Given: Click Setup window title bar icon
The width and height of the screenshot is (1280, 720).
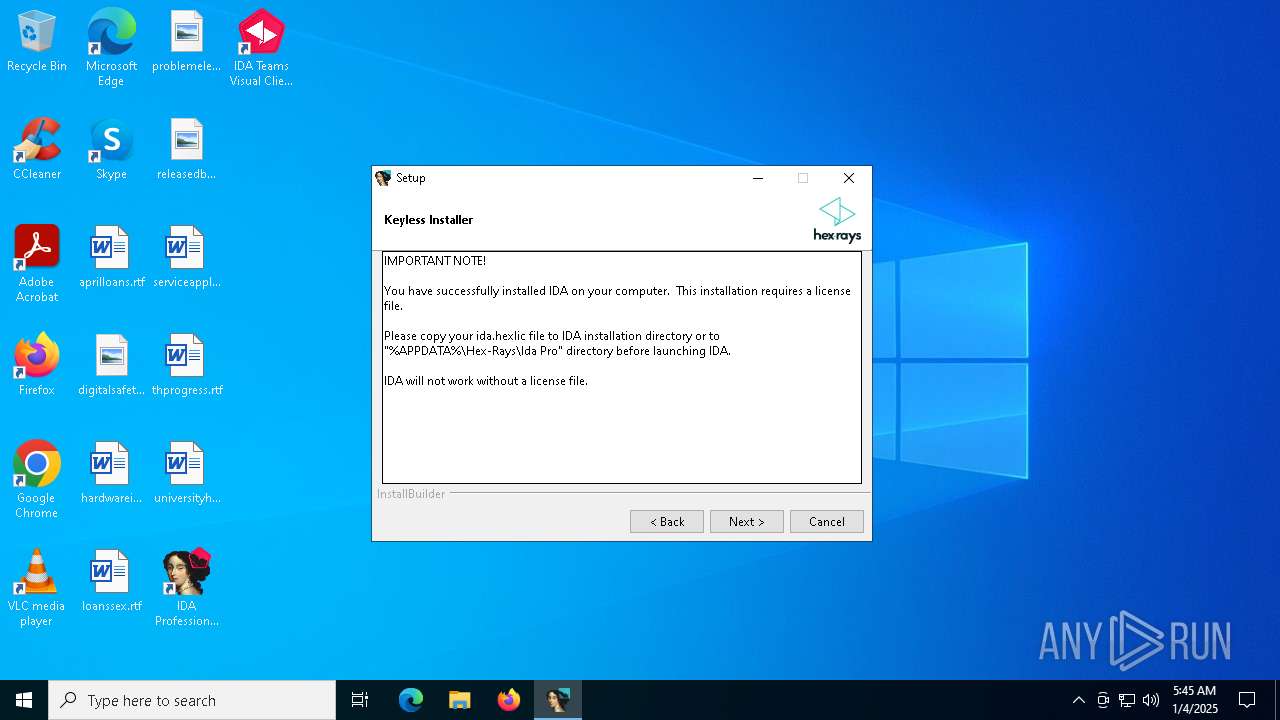Looking at the screenshot, I should pos(383,178).
